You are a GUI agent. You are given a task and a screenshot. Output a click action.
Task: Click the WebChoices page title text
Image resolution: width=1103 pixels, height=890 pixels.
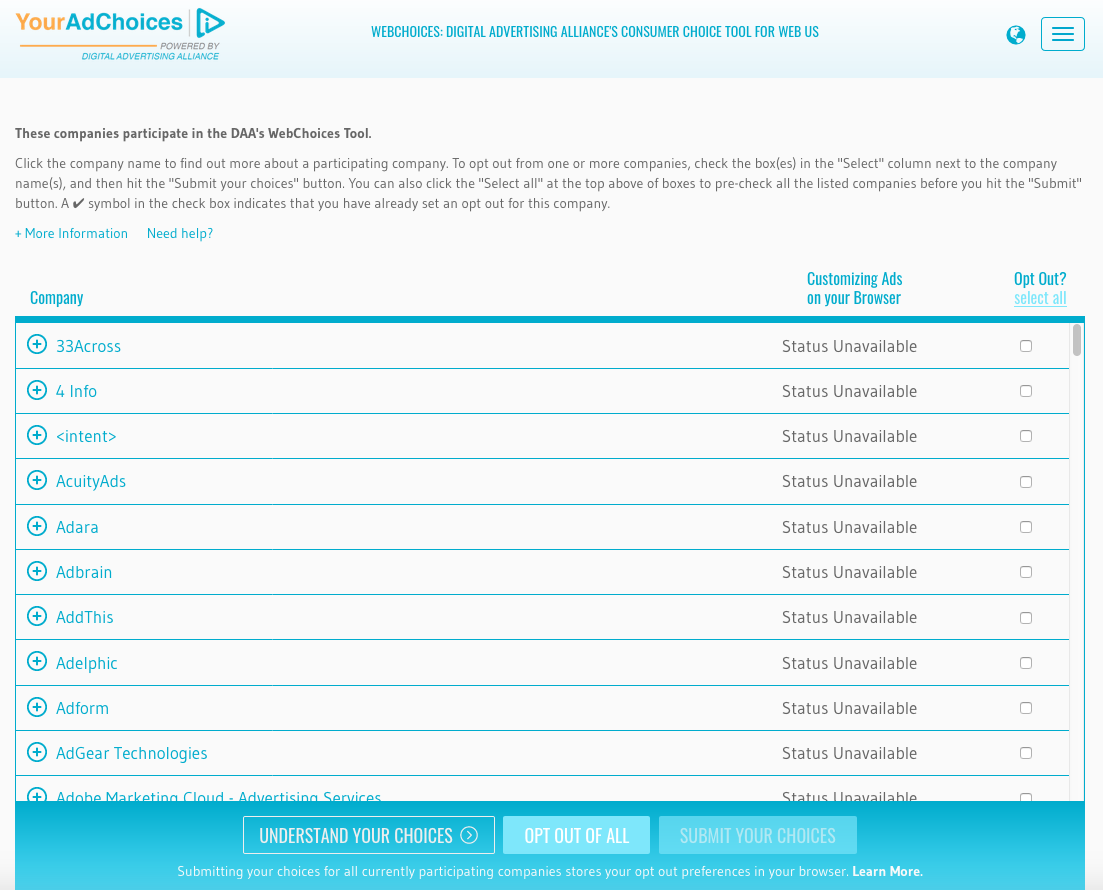point(594,32)
